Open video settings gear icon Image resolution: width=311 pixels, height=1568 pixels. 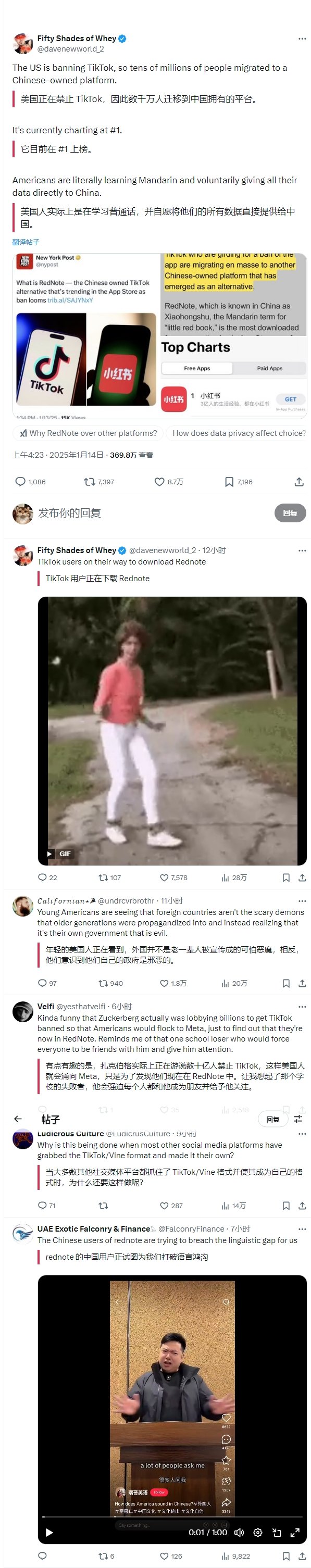tap(257, 1533)
